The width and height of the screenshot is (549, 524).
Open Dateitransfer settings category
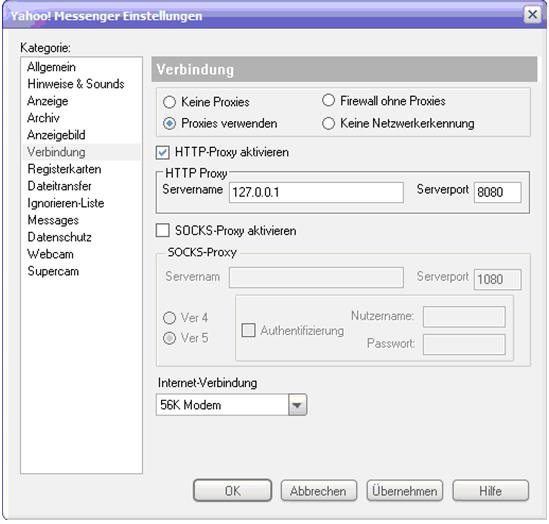(59, 186)
